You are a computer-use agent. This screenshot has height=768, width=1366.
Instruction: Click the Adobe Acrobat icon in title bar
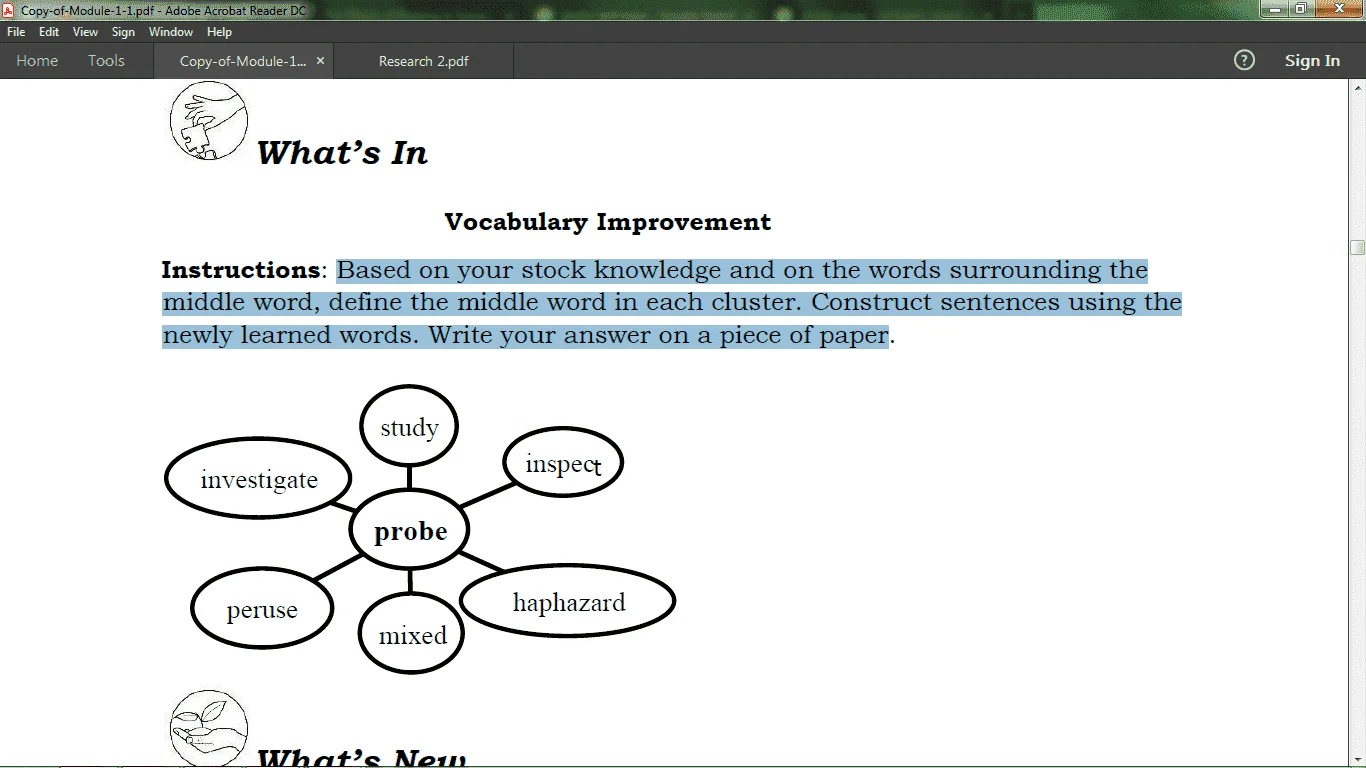coord(9,10)
